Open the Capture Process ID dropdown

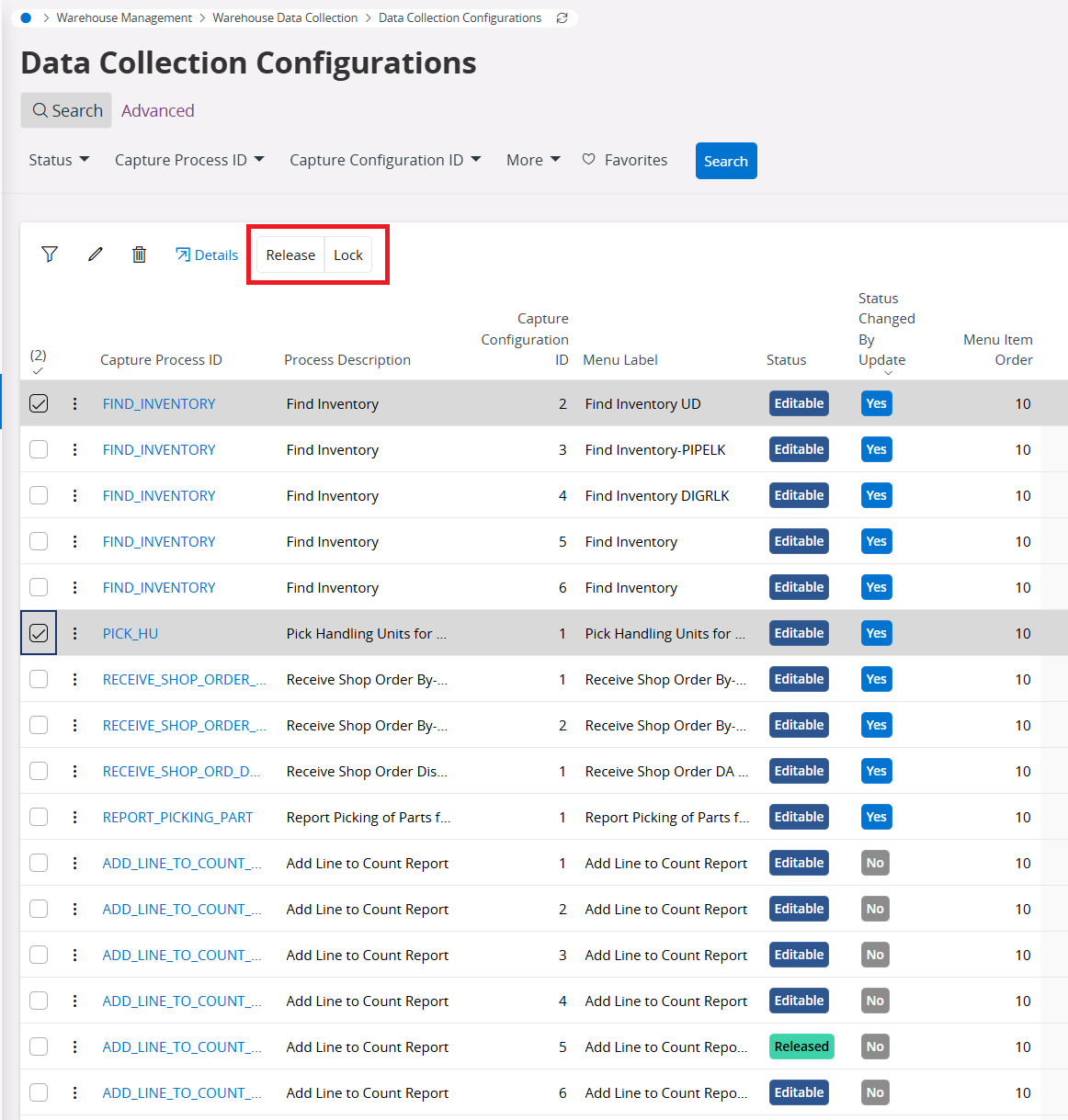point(189,160)
